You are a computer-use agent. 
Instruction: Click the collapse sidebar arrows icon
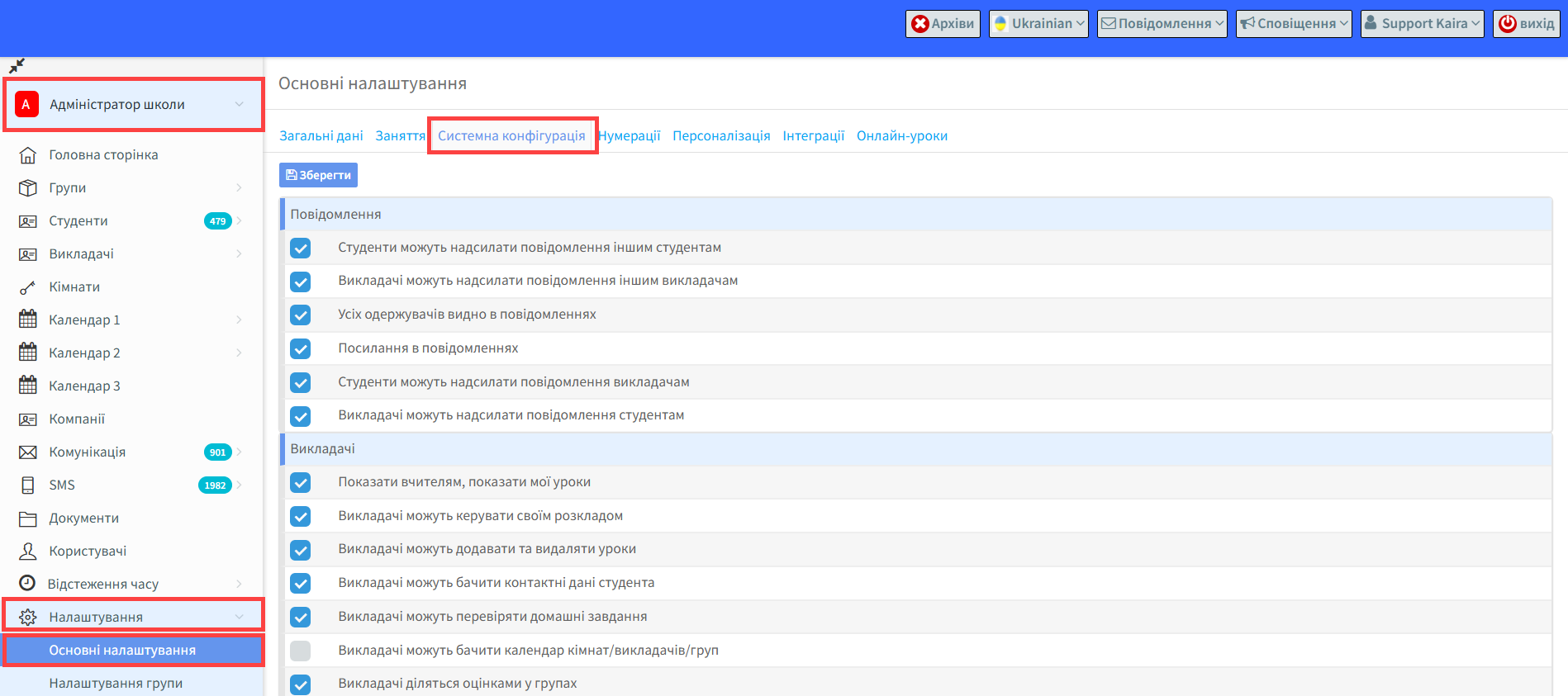click(17, 66)
